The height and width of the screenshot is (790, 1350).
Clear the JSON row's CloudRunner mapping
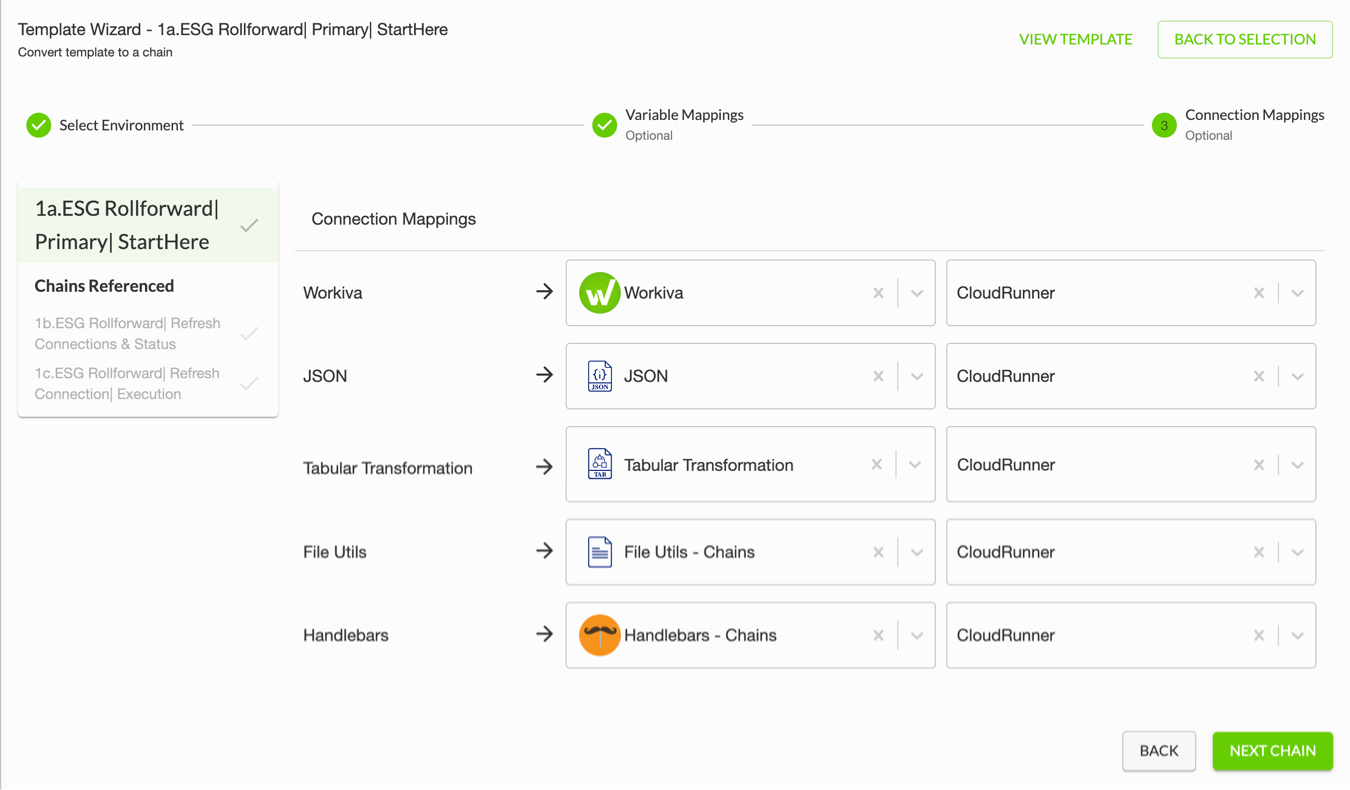pyautogui.click(x=1259, y=376)
